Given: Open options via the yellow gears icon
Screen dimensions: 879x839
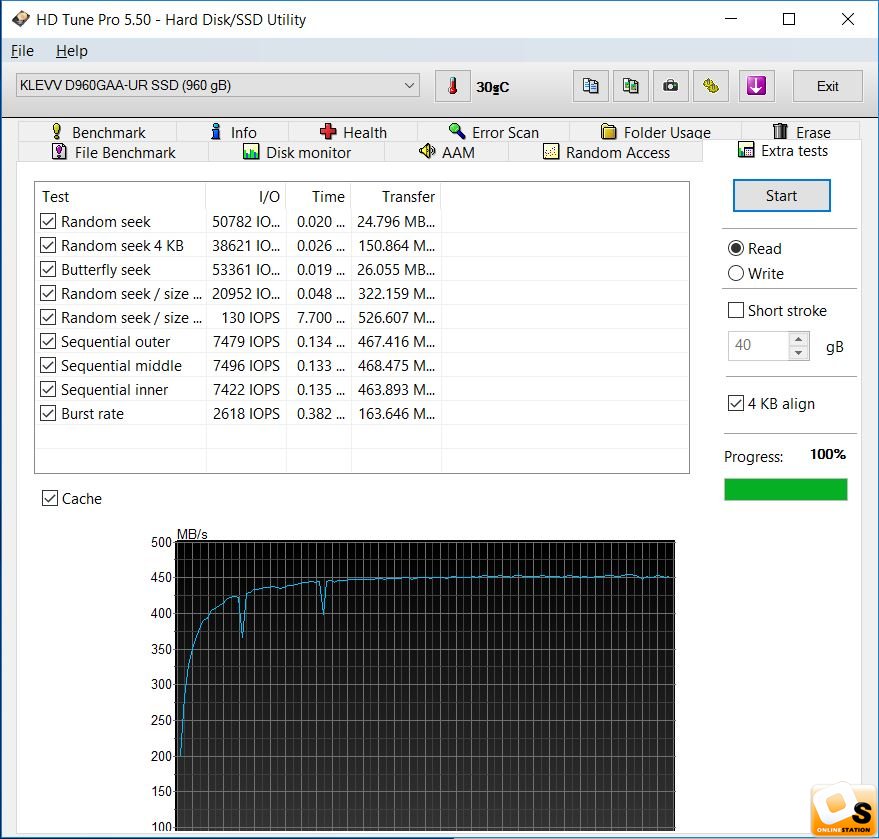Looking at the screenshot, I should click(x=711, y=86).
